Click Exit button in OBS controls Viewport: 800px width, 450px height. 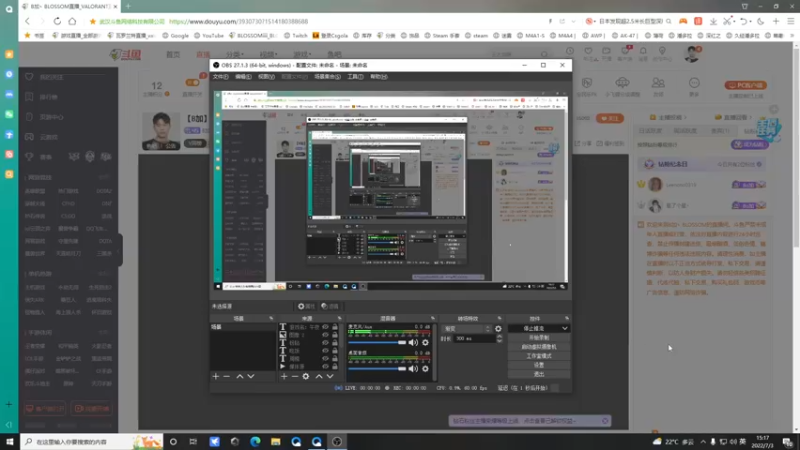coord(539,374)
